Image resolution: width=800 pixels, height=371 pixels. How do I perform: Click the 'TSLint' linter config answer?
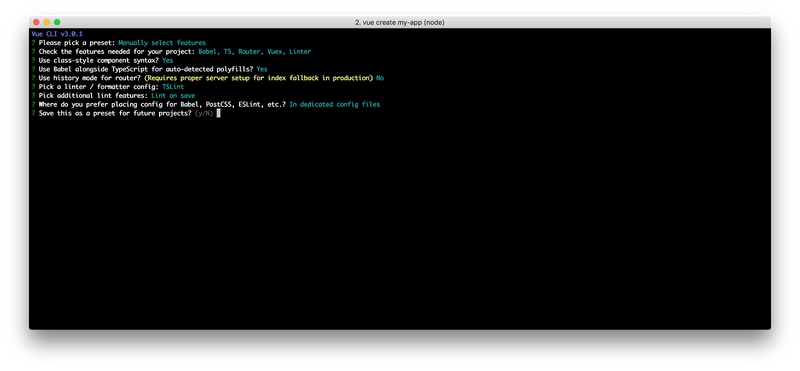(x=173, y=87)
